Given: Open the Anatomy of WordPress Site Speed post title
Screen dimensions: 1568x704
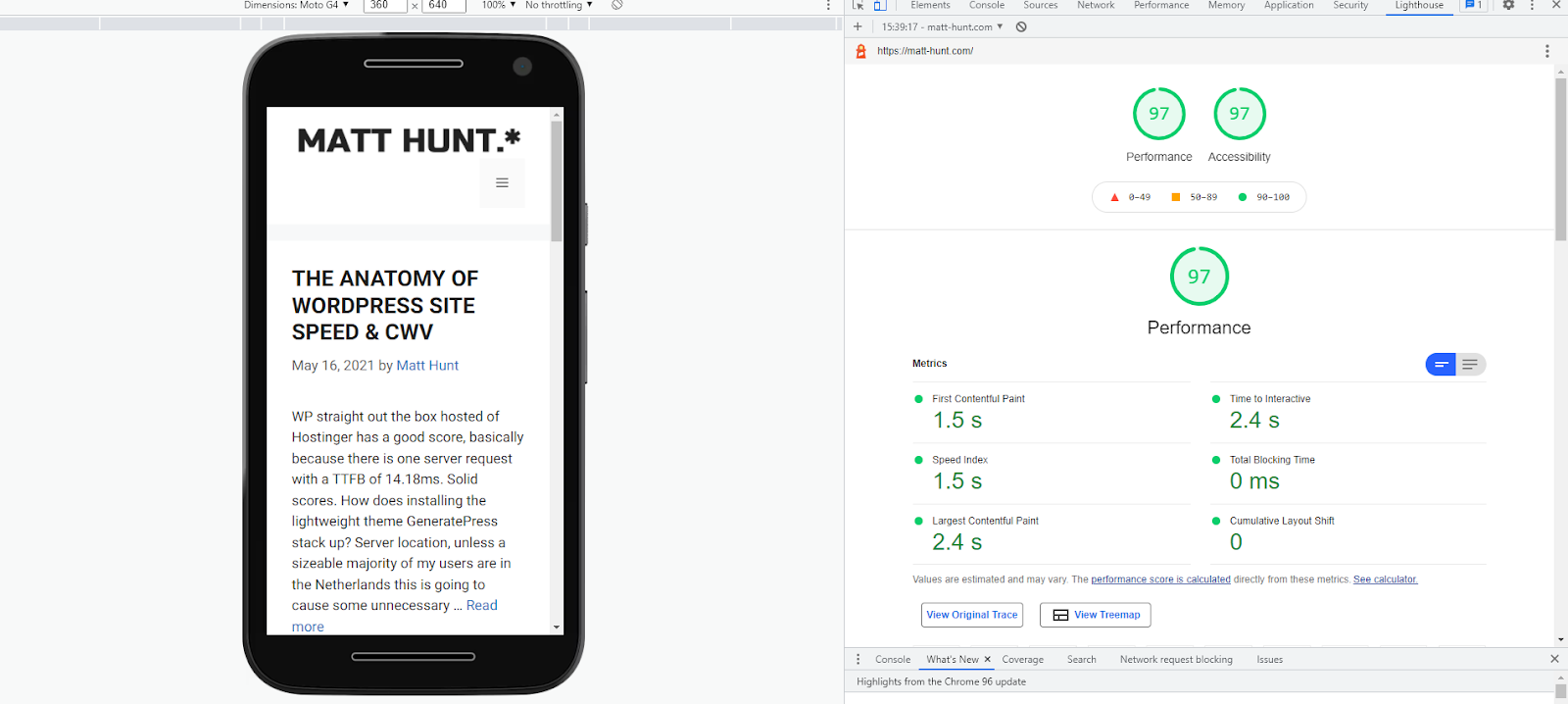Looking at the screenshot, I should pyautogui.click(x=385, y=305).
